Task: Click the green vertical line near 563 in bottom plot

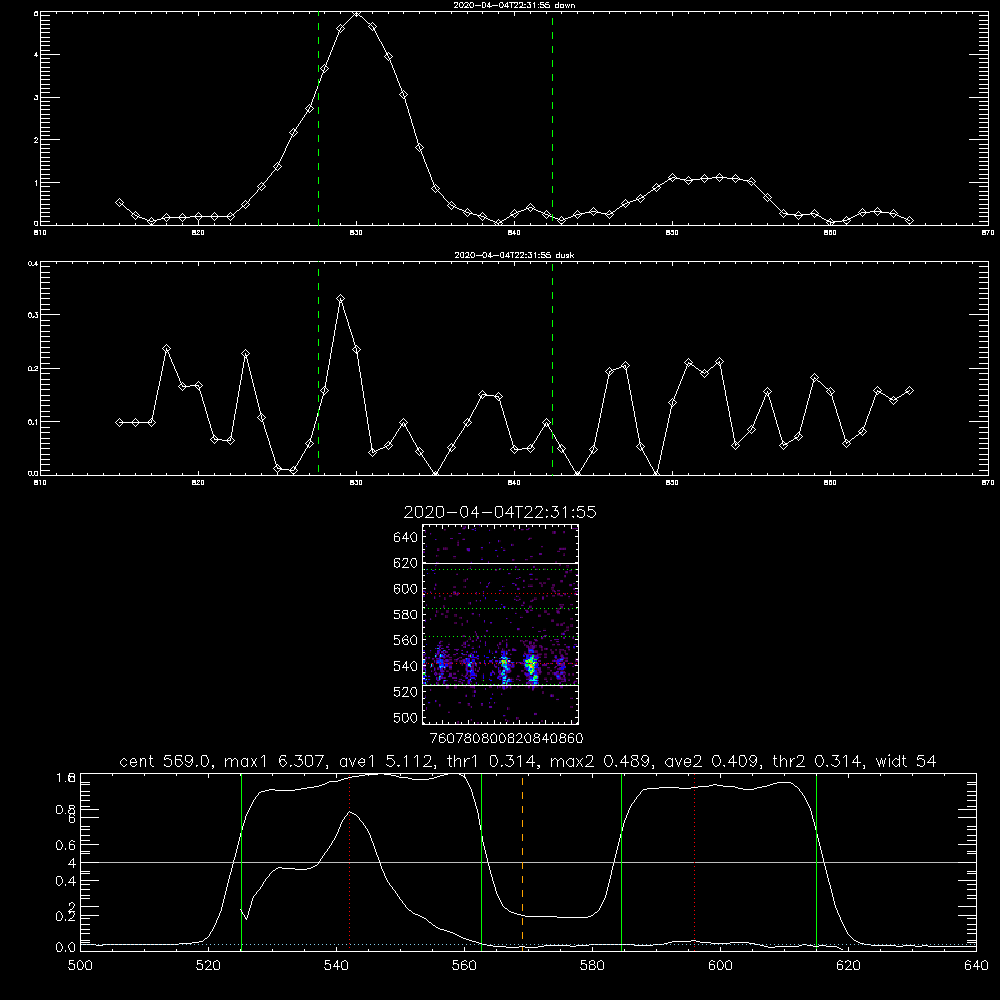Action: (x=482, y=861)
